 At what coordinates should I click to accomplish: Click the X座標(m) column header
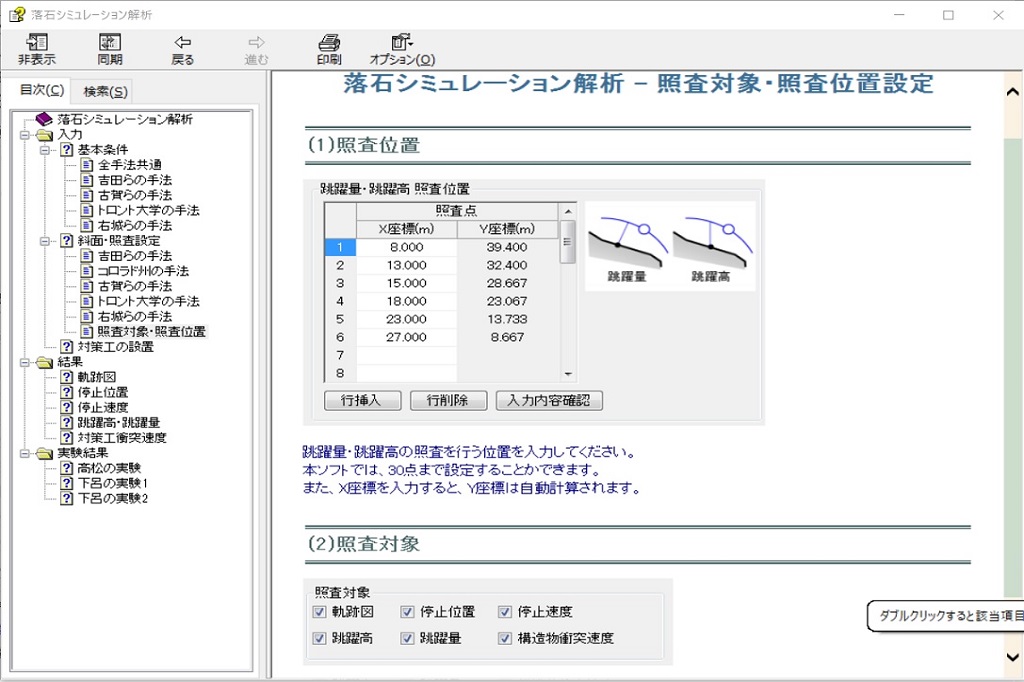[x=406, y=229]
